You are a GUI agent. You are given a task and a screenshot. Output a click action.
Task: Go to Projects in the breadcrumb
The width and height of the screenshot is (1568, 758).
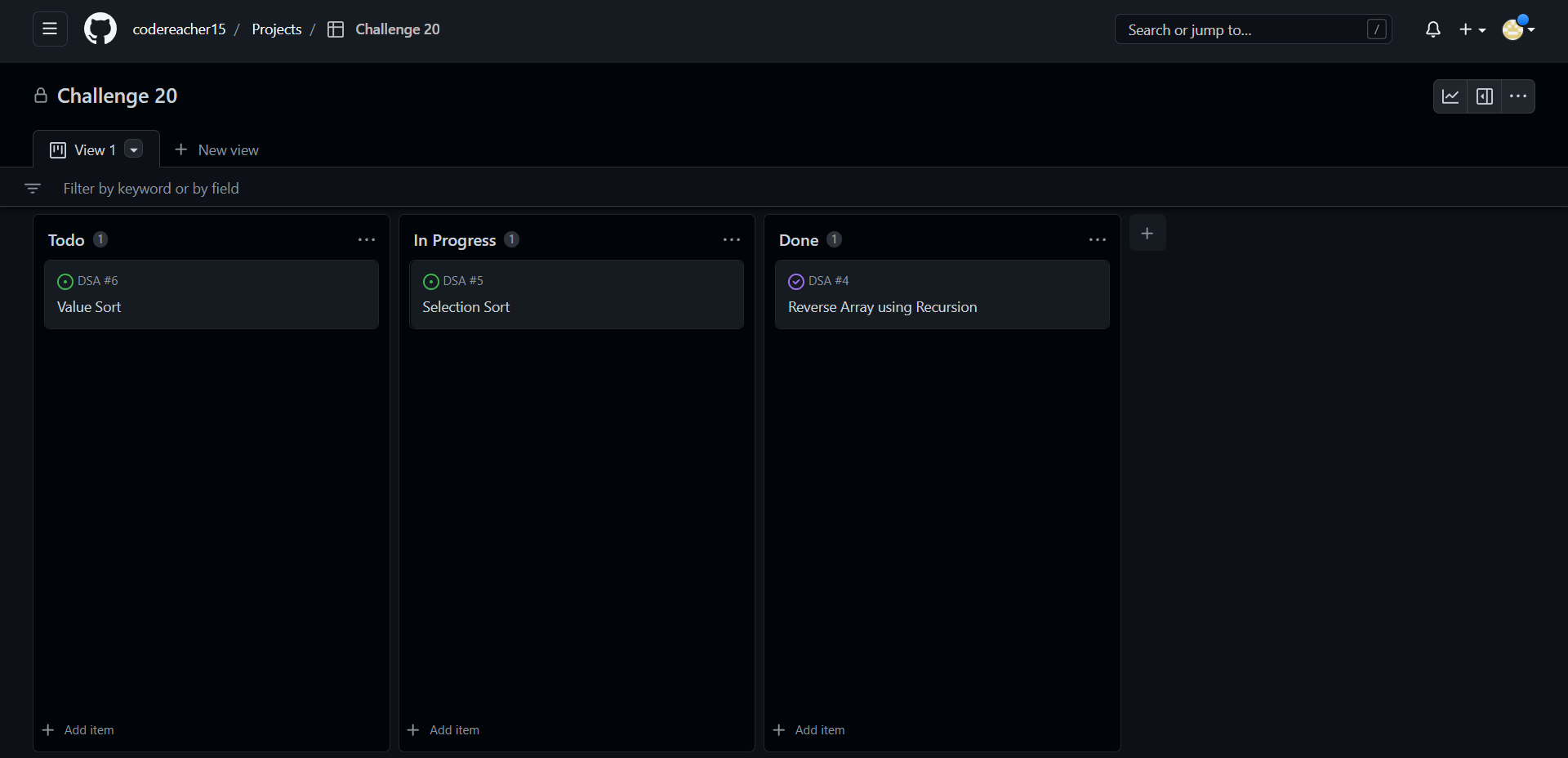point(277,29)
